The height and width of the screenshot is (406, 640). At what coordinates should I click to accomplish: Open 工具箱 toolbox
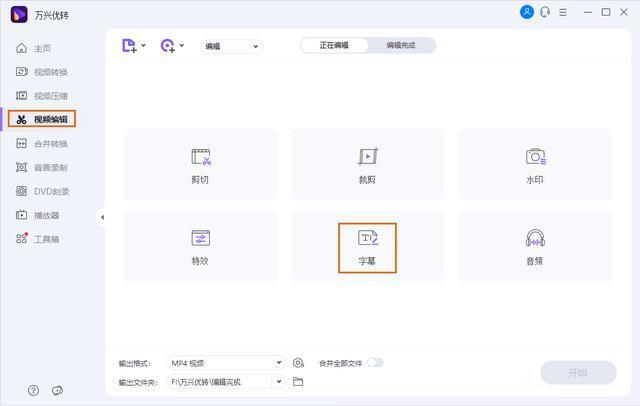click(37, 239)
